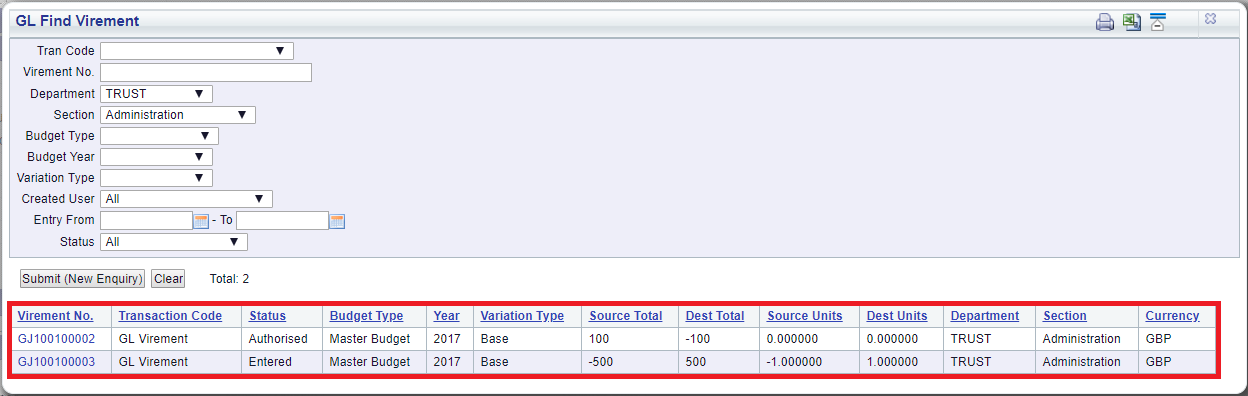Screen dimensions: 1248x396
Task: Click the Virement No. input field
Action: click(x=206, y=72)
